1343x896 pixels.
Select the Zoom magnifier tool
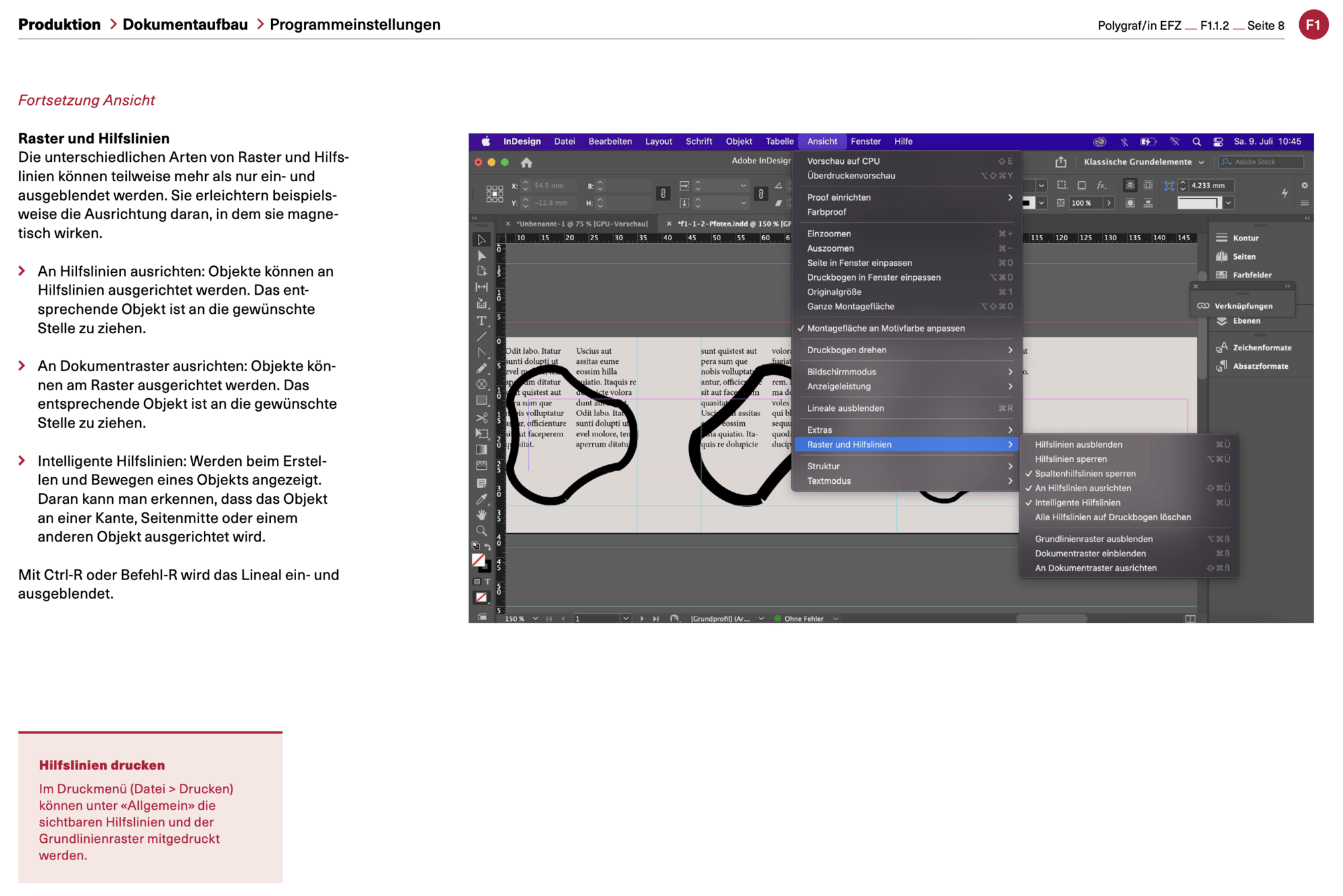[482, 531]
